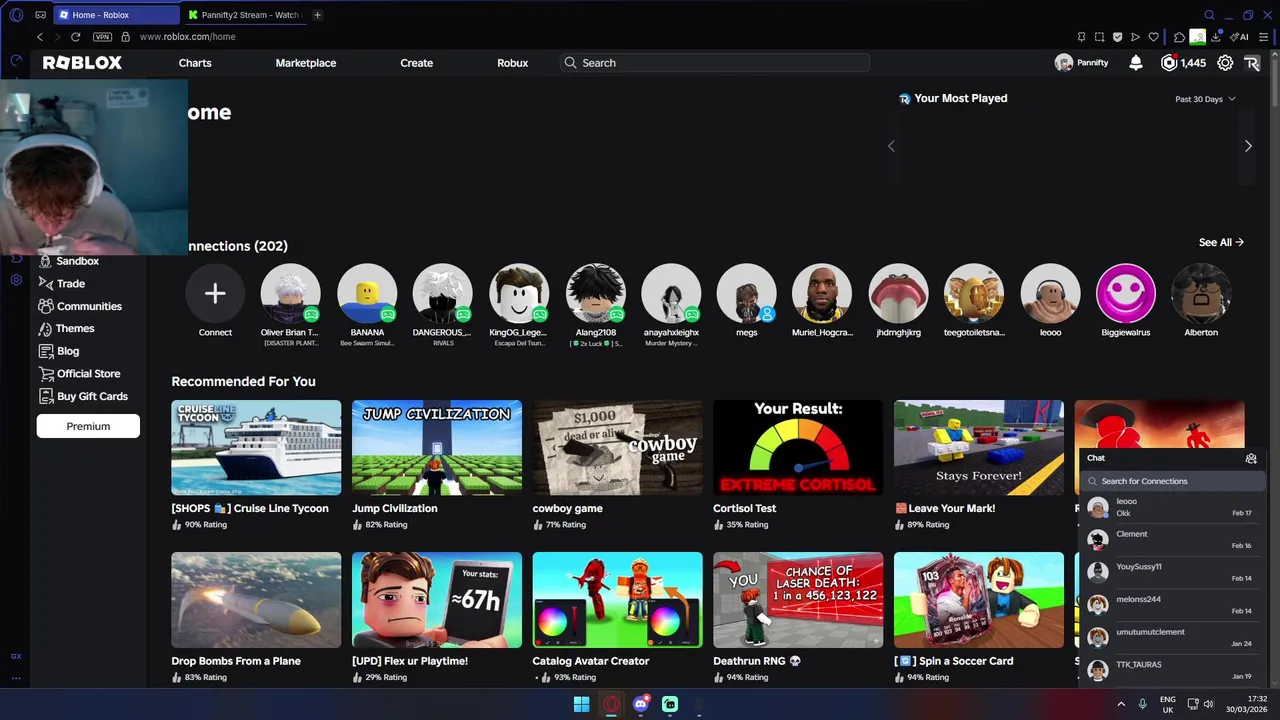The width and height of the screenshot is (1280, 720).
Task: Open new chat group icon in Chat header
Action: coord(1251,458)
